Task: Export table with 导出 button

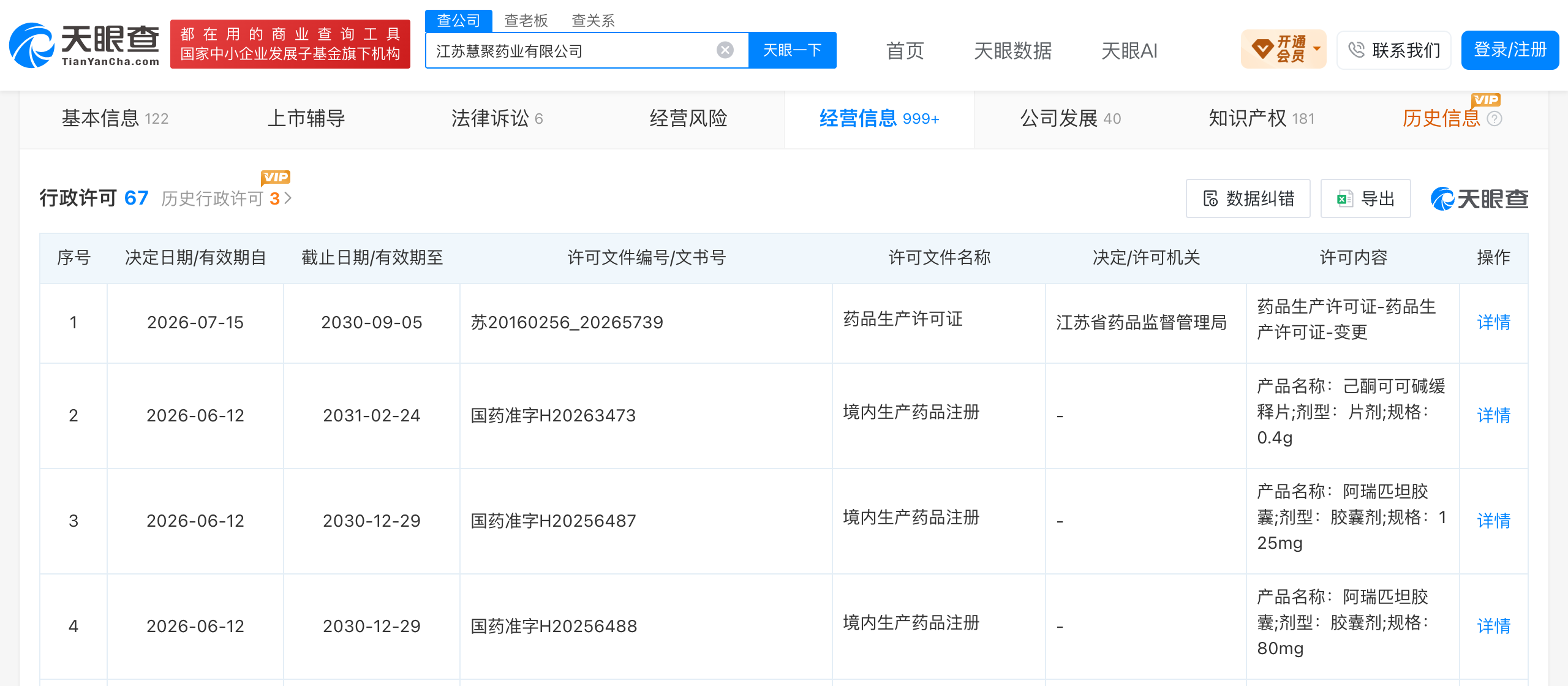Action: [x=1366, y=198]
